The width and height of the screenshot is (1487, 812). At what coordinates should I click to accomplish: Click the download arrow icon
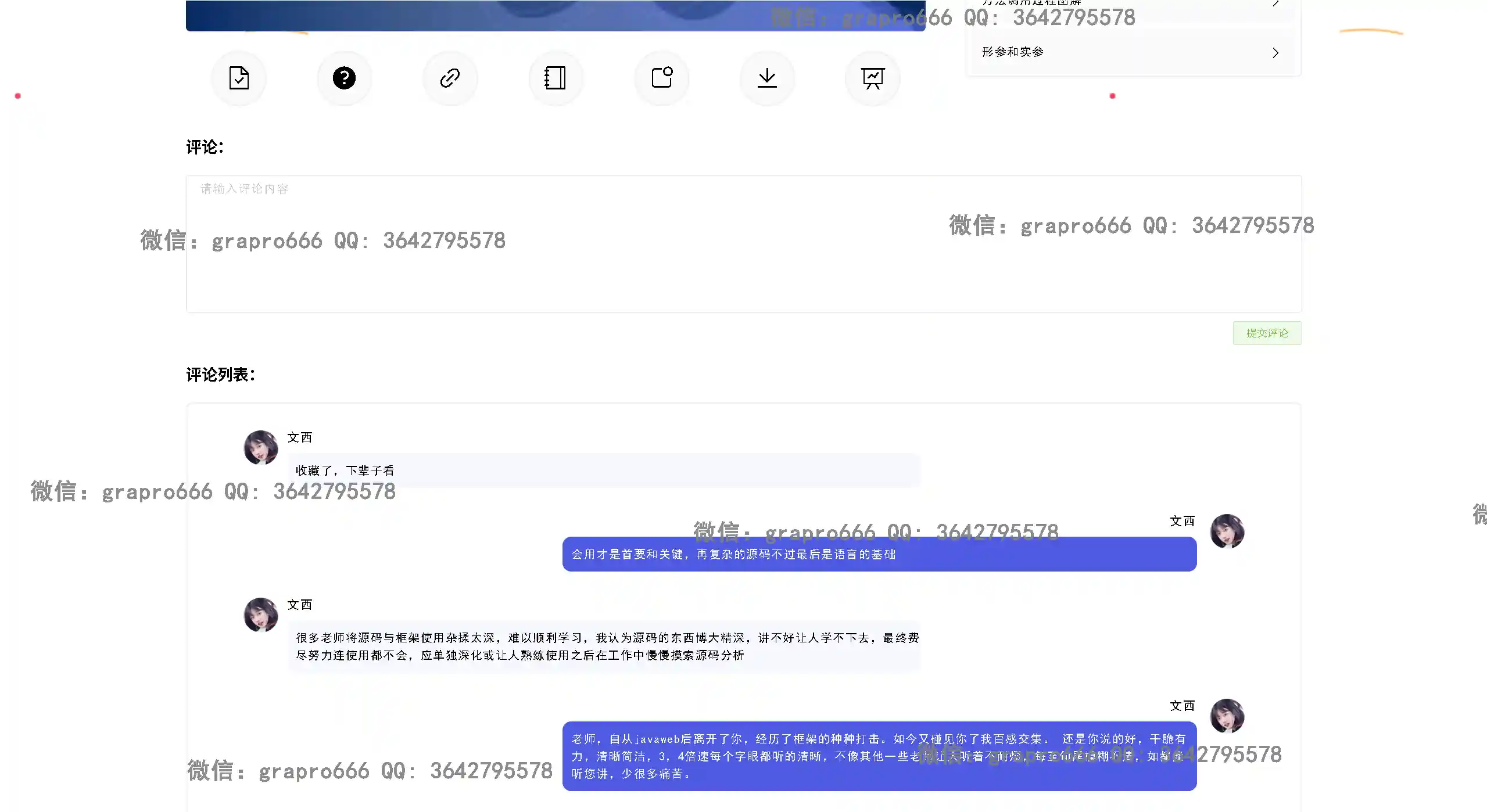tap(767, 78)
